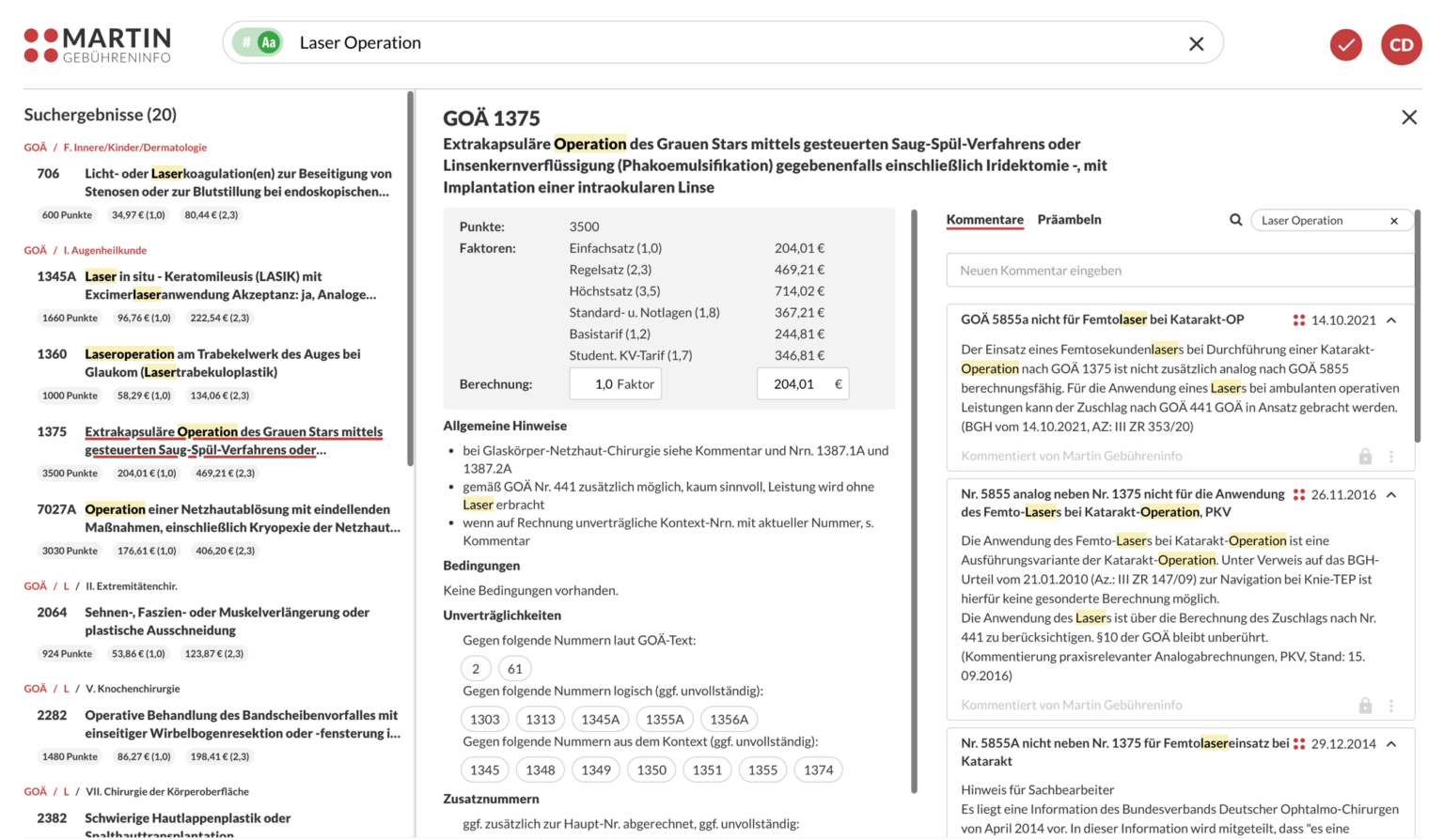Collapse the comment dated 14.10.2021
The width and height of the screenshot is (1444, 840).
(x=1391, y=320)
